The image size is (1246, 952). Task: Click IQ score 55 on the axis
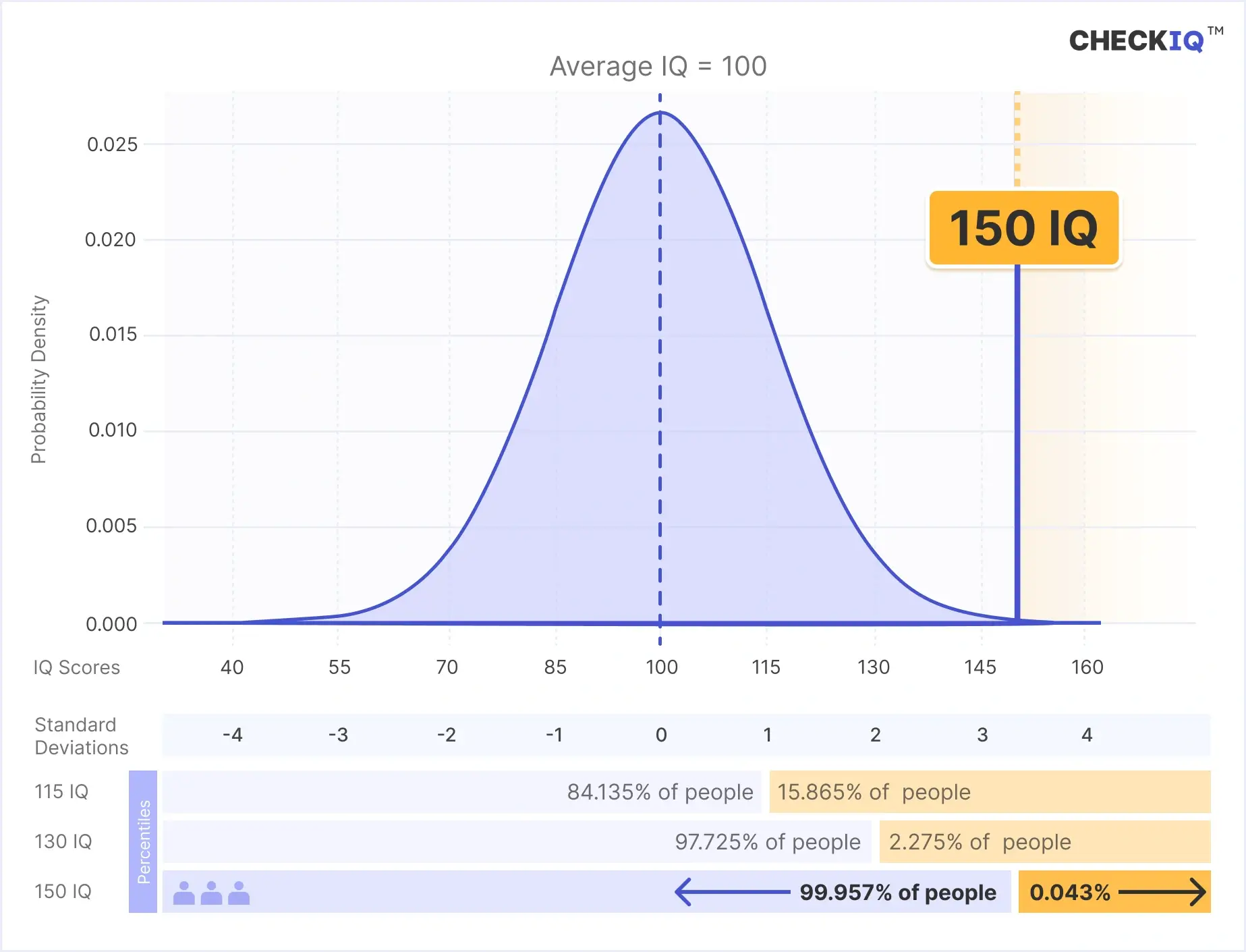click(339, 667)
